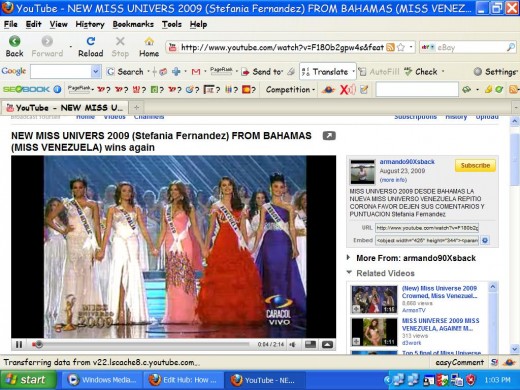This screenshot has width=520, height=390.
Task: Open the Edit menu
Action: point(33,24)
